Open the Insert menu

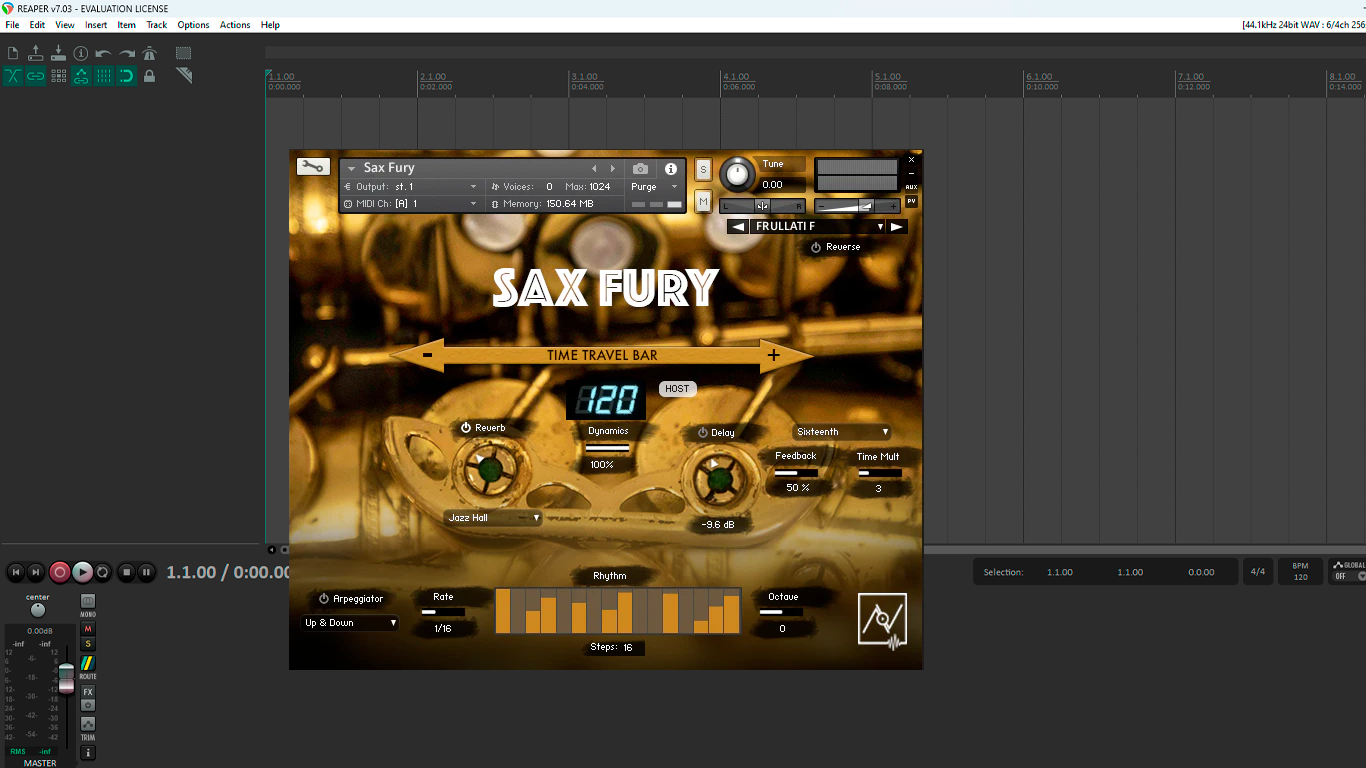click(x=96, y=25)
